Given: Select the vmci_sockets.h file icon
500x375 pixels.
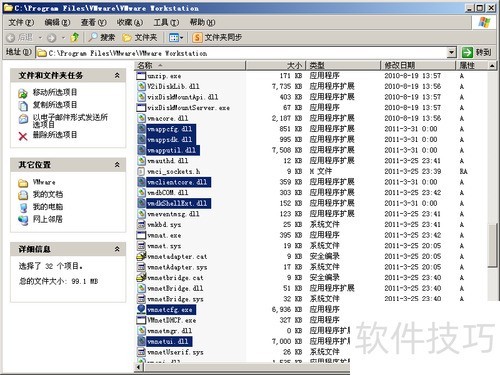Looking at the screenshot, I should pos(141,171).
